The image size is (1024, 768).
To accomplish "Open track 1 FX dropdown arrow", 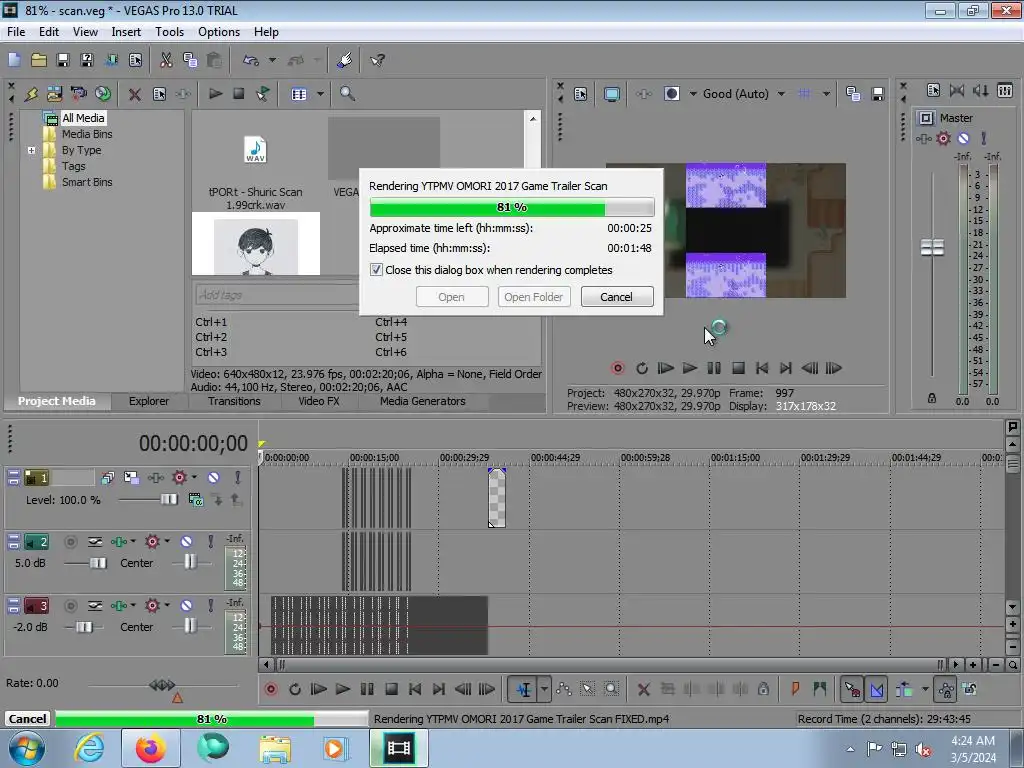I will click(x=194, y=477).
